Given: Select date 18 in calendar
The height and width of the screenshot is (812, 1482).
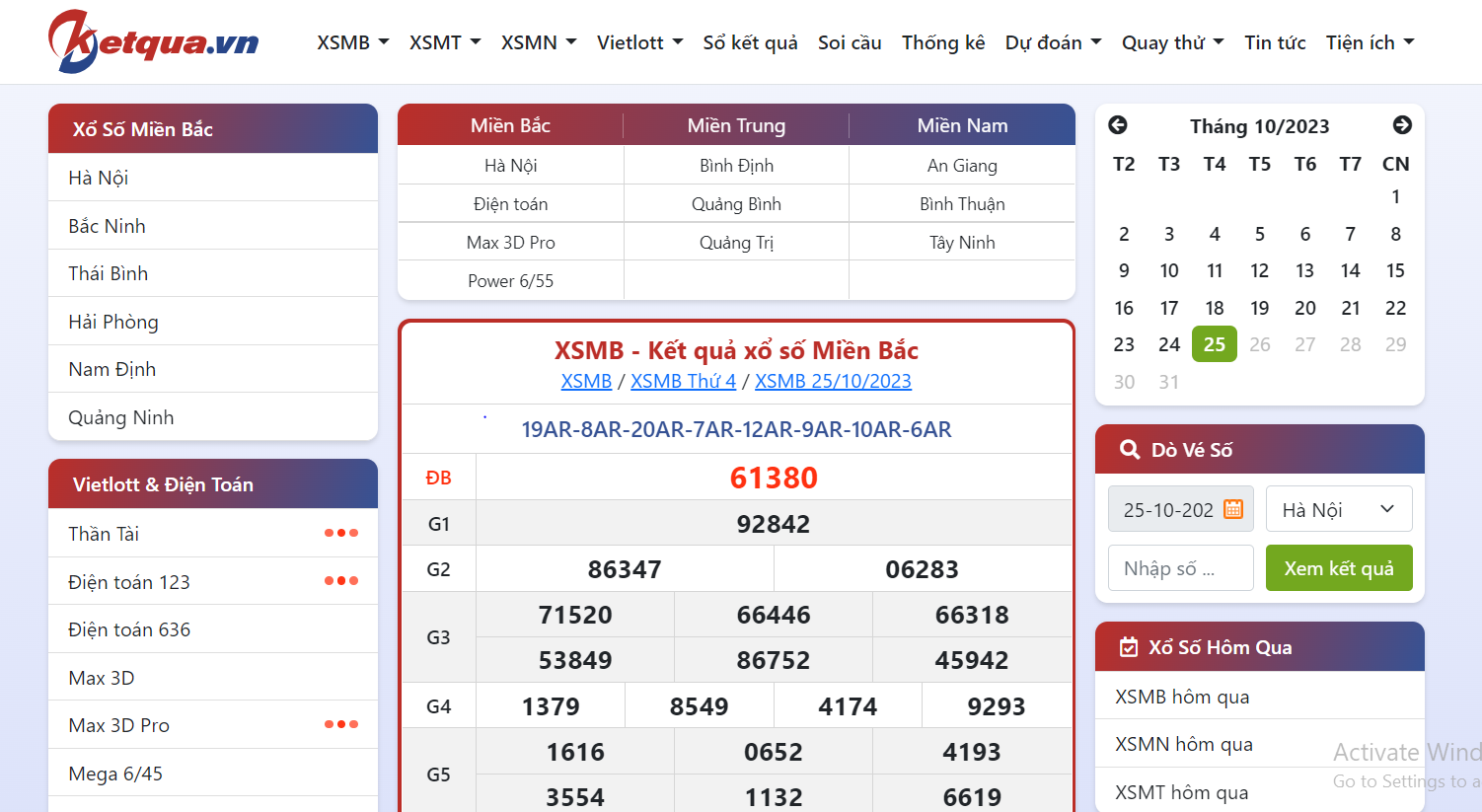Looking at the screenshot, I should tap(1215, 308).
